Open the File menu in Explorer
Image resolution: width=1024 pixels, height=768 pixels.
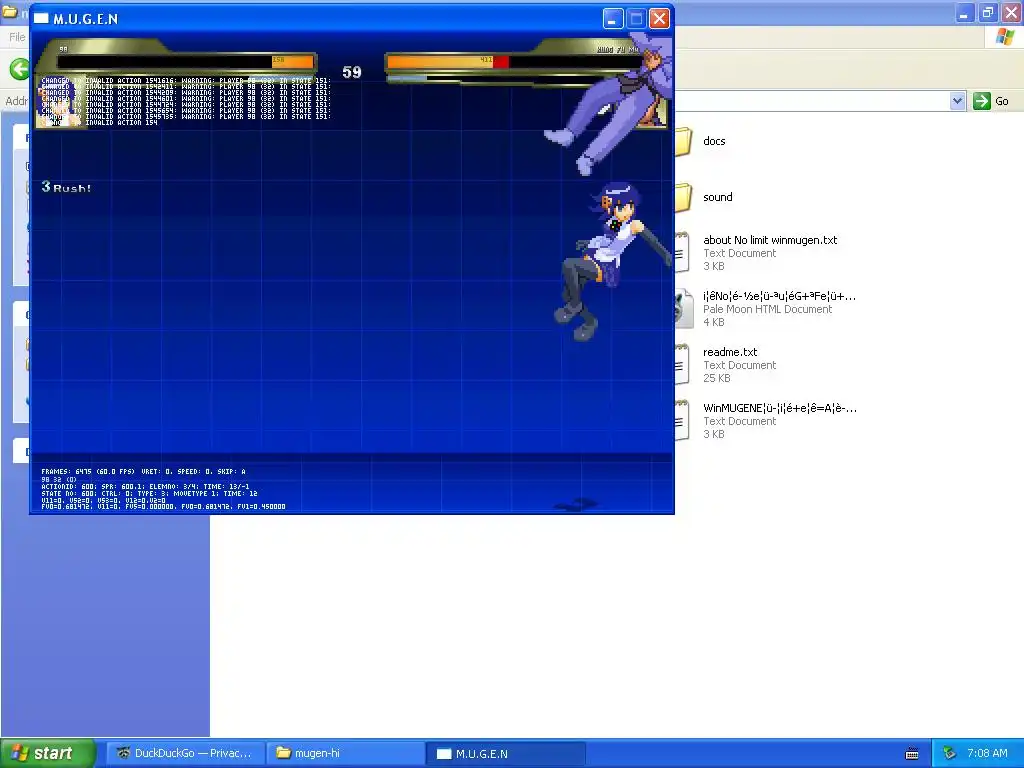[x=17, y=37]
